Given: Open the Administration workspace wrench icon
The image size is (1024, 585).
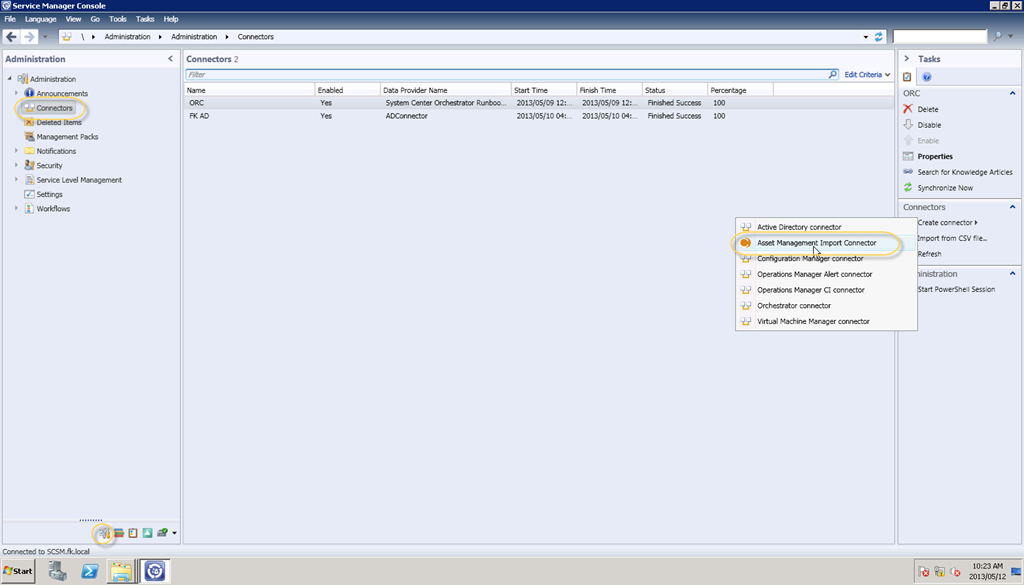Looking at the screenshot, I should 104,532.
